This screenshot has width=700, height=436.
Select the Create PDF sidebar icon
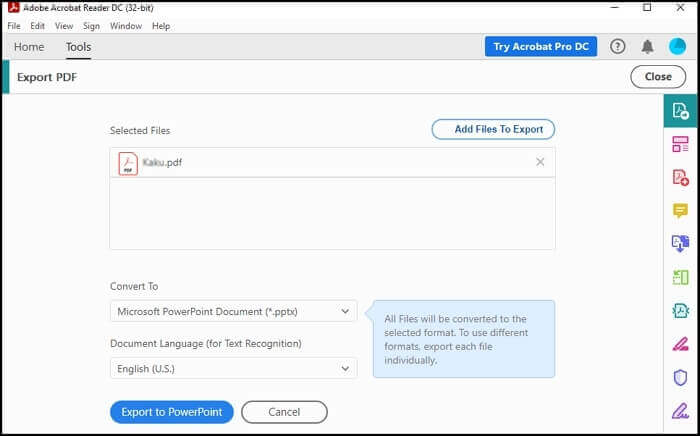coord(681,178)
